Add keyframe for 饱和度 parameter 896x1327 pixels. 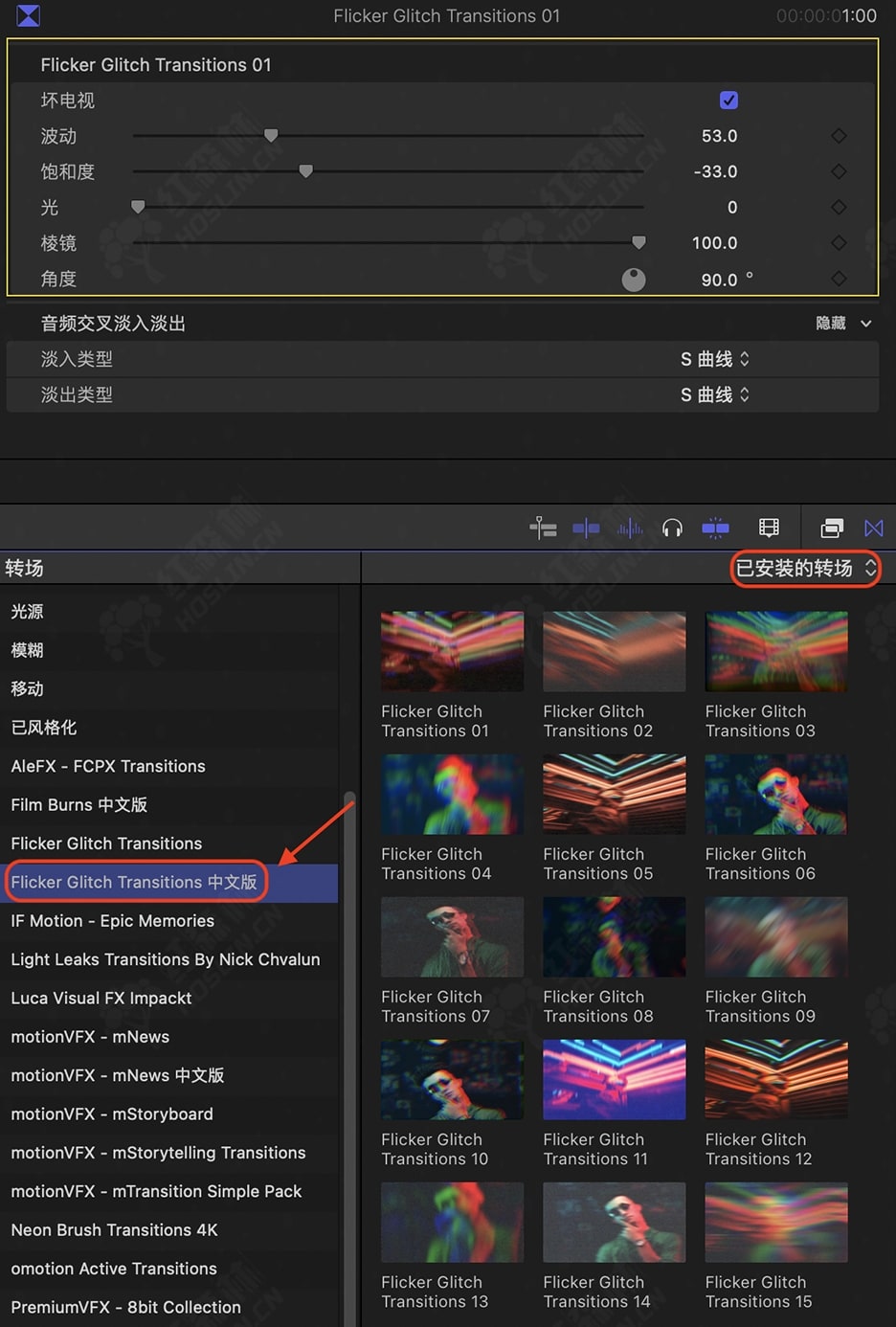pos(839,171)
